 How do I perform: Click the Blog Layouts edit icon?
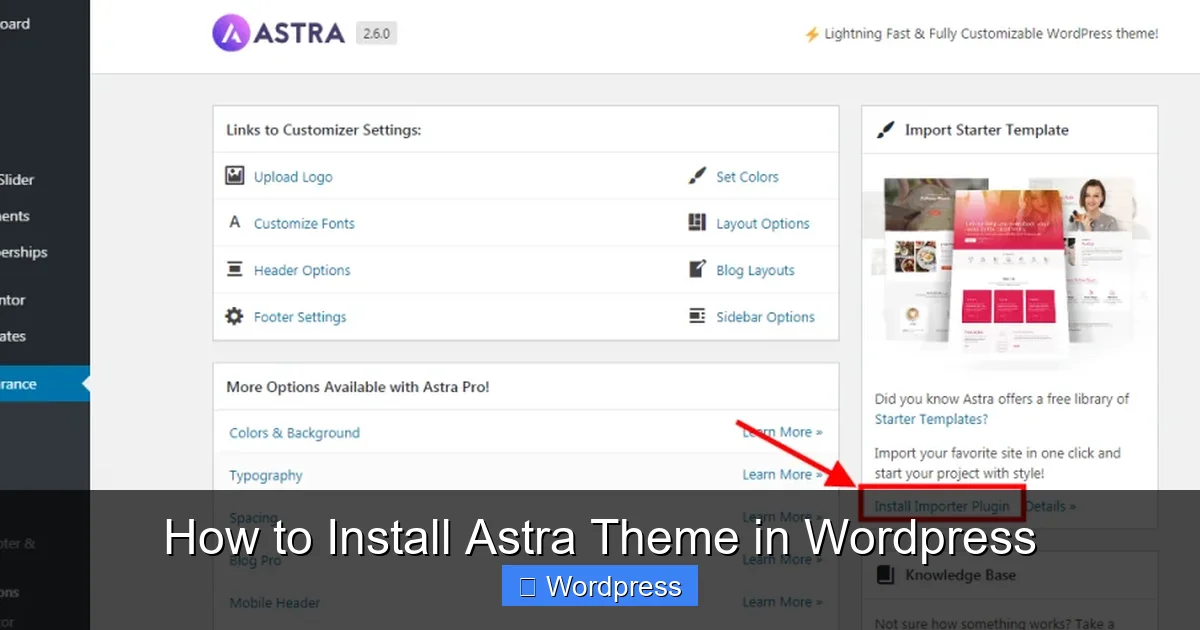697,270
